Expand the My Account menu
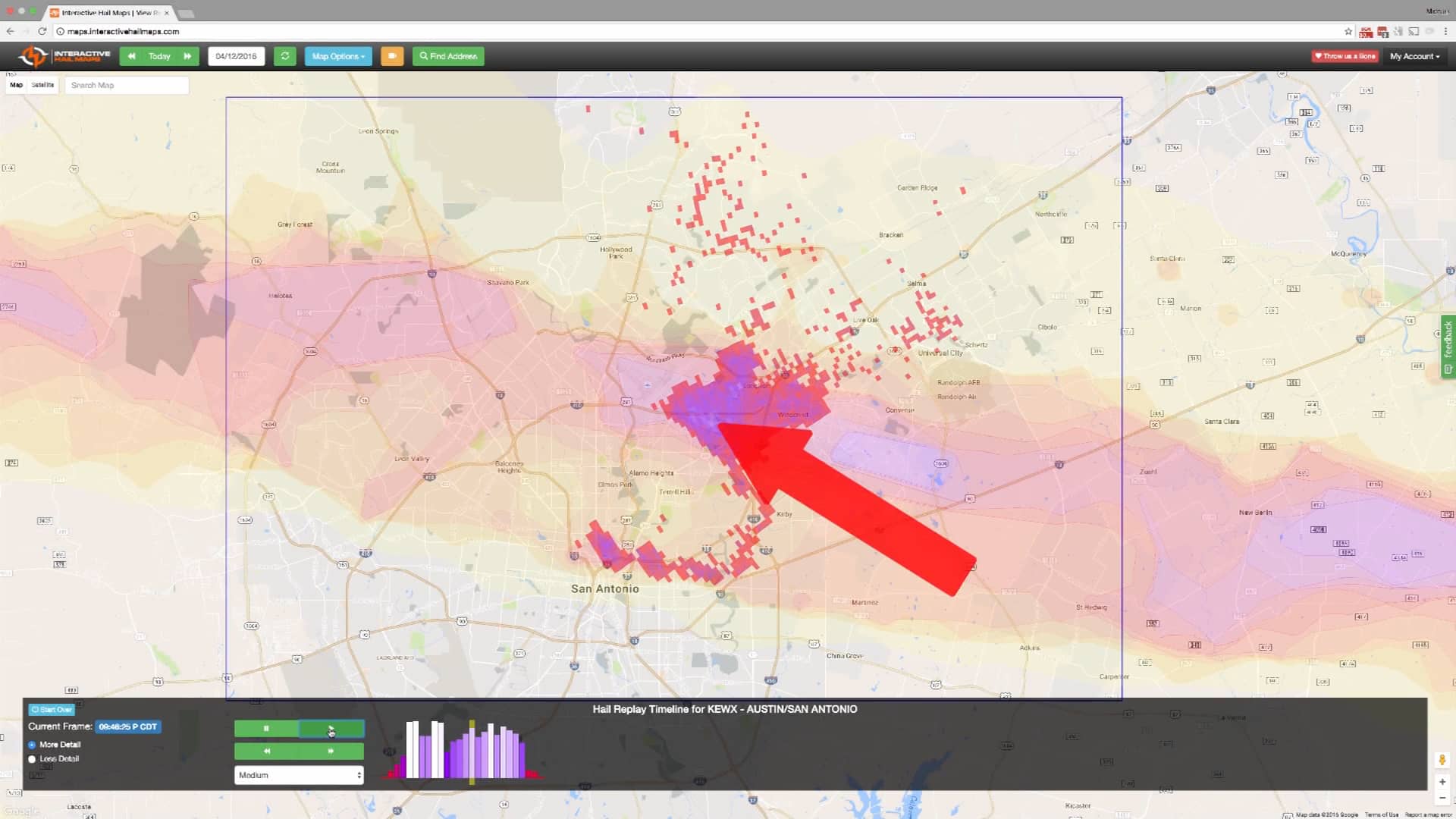 coord(1414,55)
